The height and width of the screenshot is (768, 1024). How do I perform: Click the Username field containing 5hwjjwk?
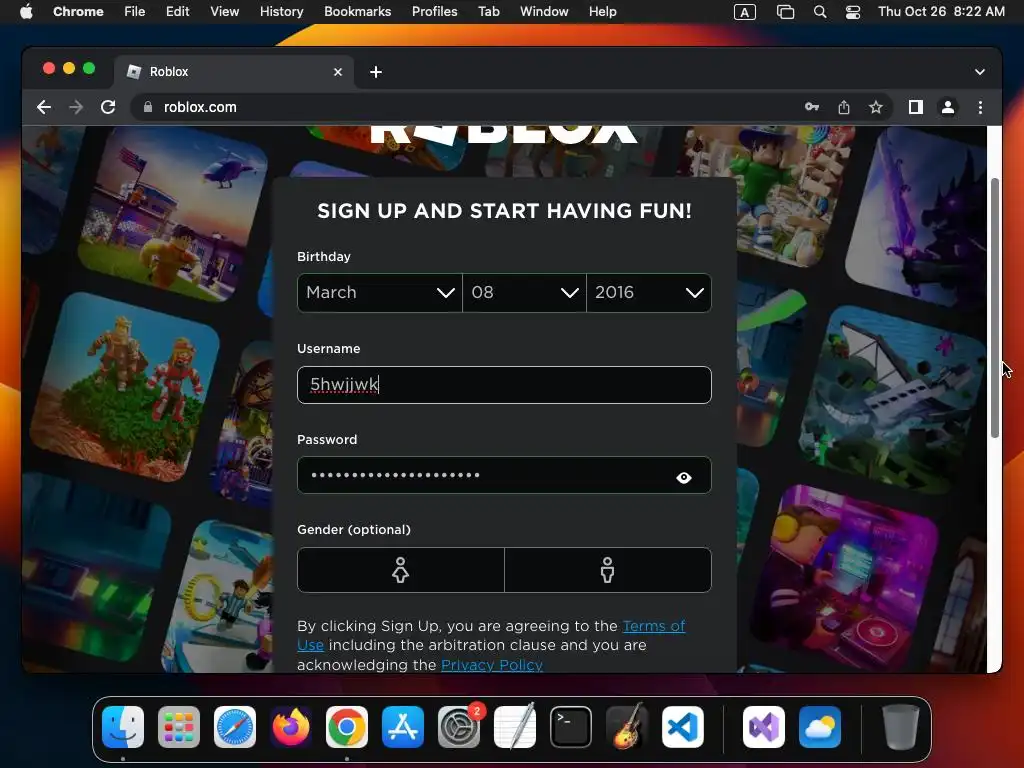click(x=504, y=385)
